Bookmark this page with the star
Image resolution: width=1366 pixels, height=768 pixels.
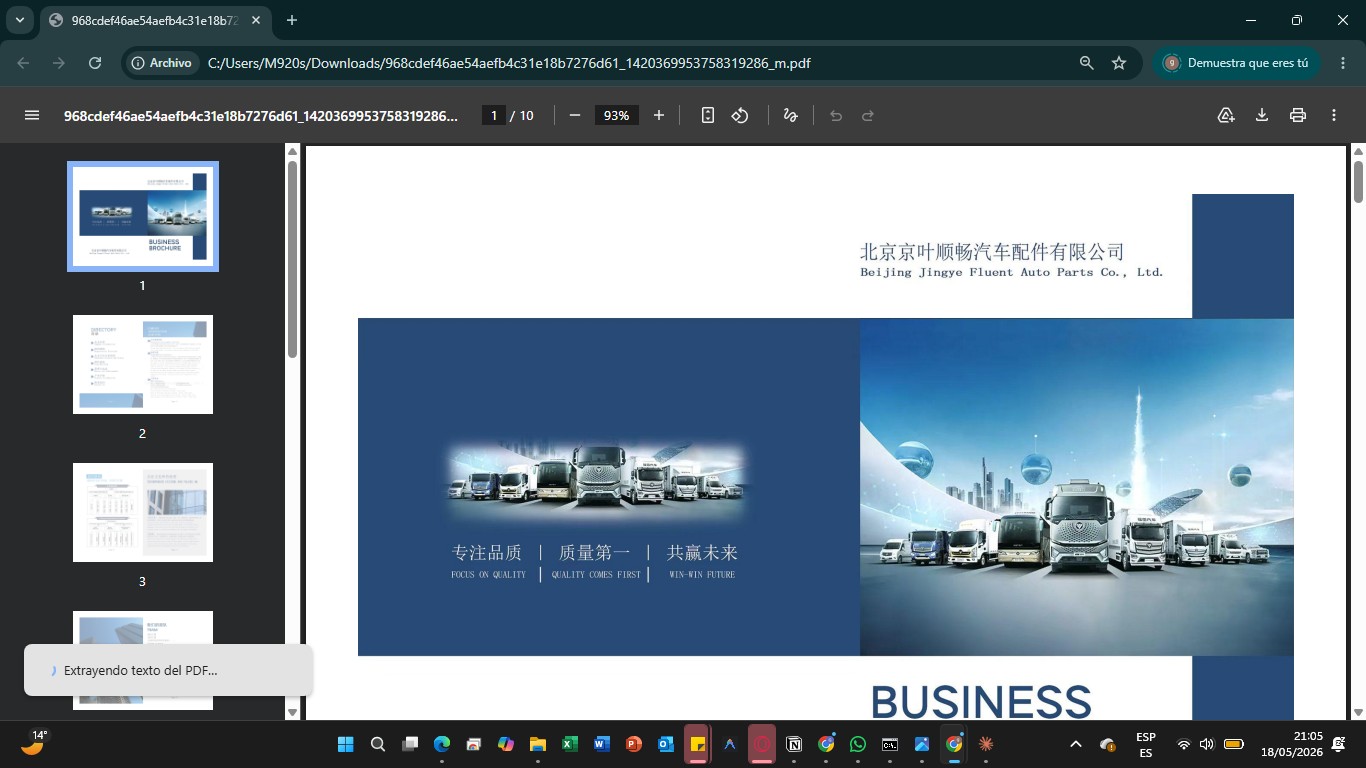[x=1119, y=63]
